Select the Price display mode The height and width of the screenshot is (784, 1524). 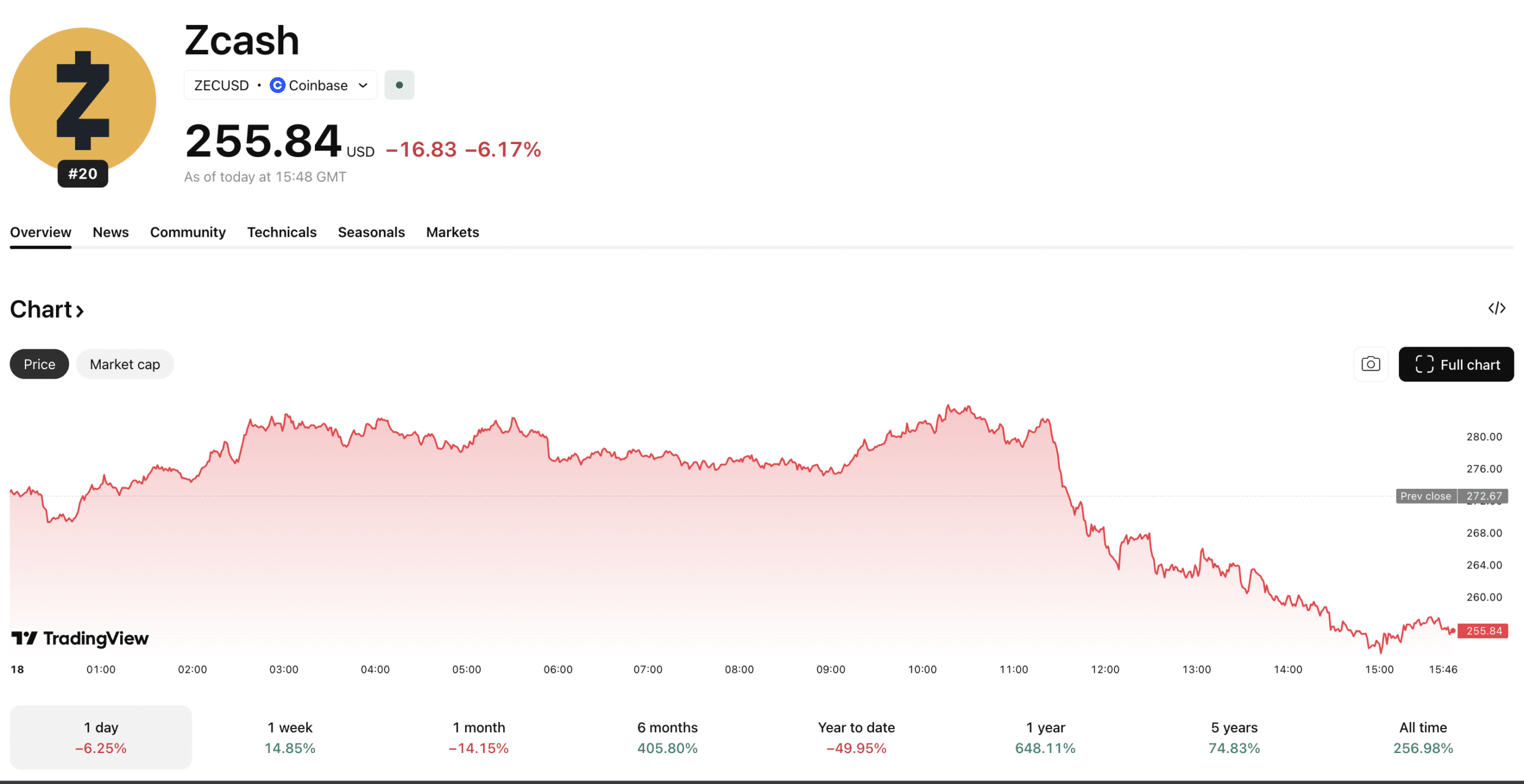[x=39, y=364]
